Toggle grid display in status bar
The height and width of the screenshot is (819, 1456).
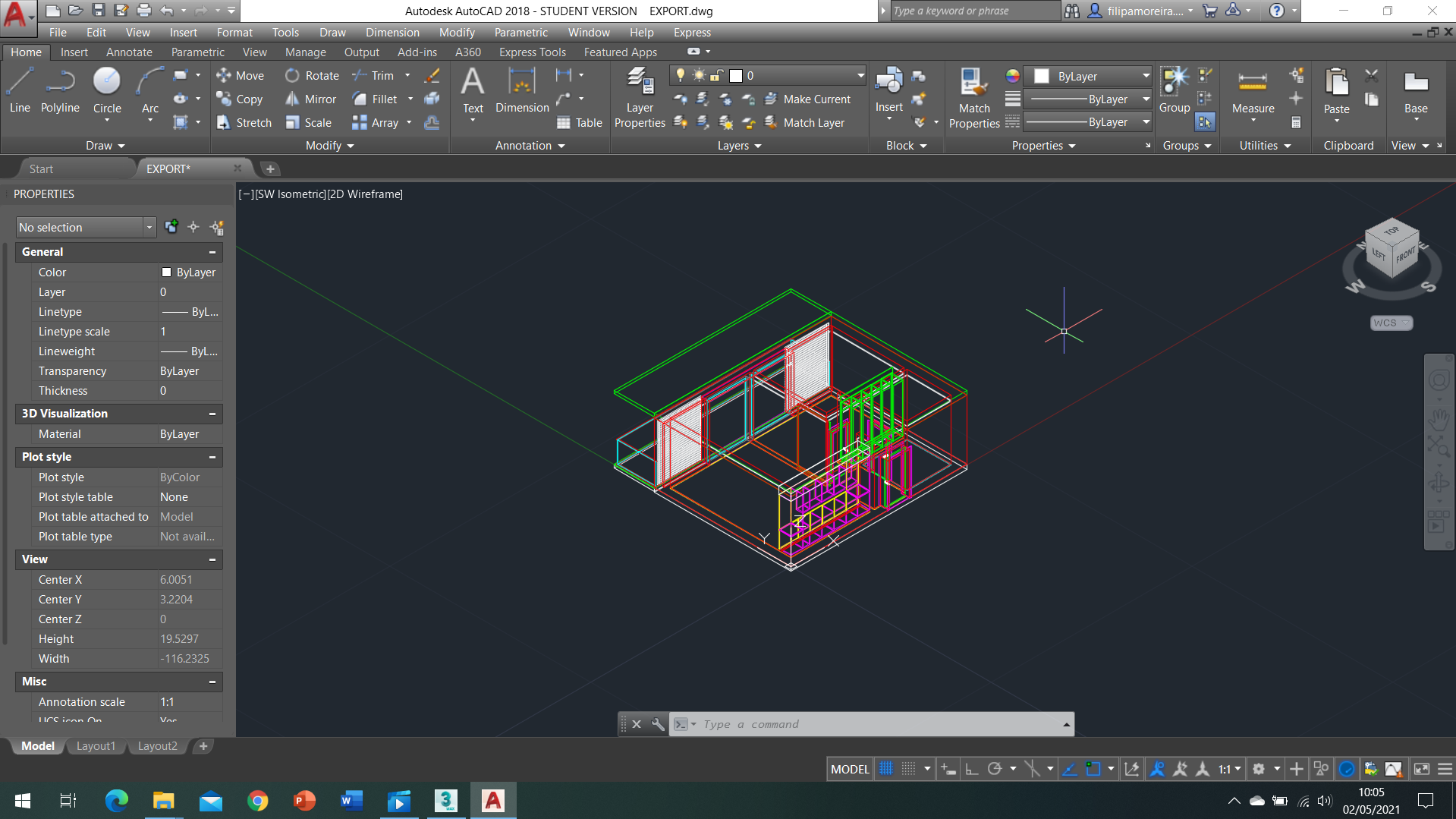pyautogui.click(x=886, y=769)
